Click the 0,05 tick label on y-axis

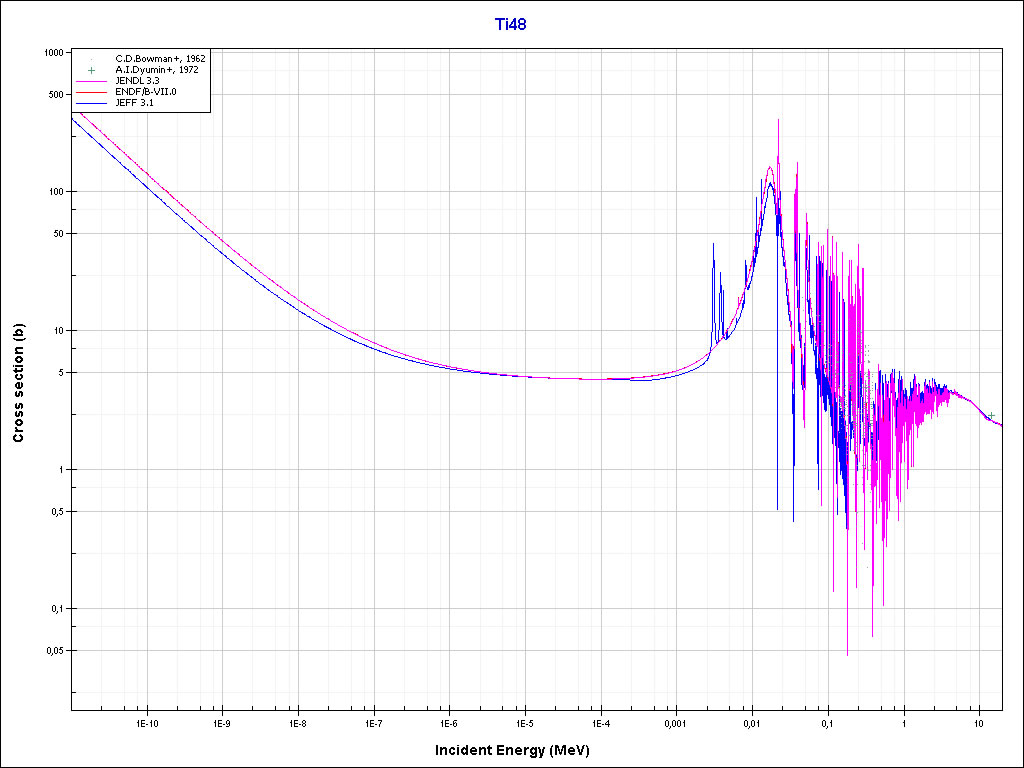(54, 651)
